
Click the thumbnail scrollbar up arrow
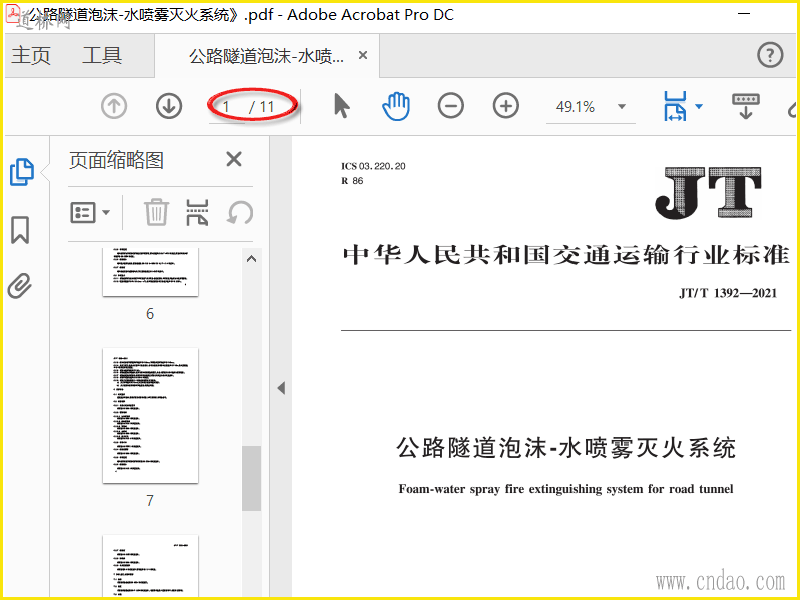tap(251, 259)
